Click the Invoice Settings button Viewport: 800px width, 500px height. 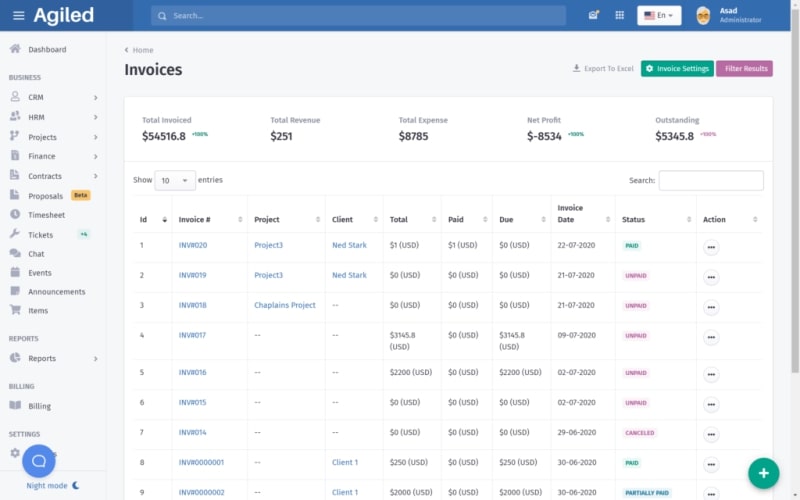[677, 69]
